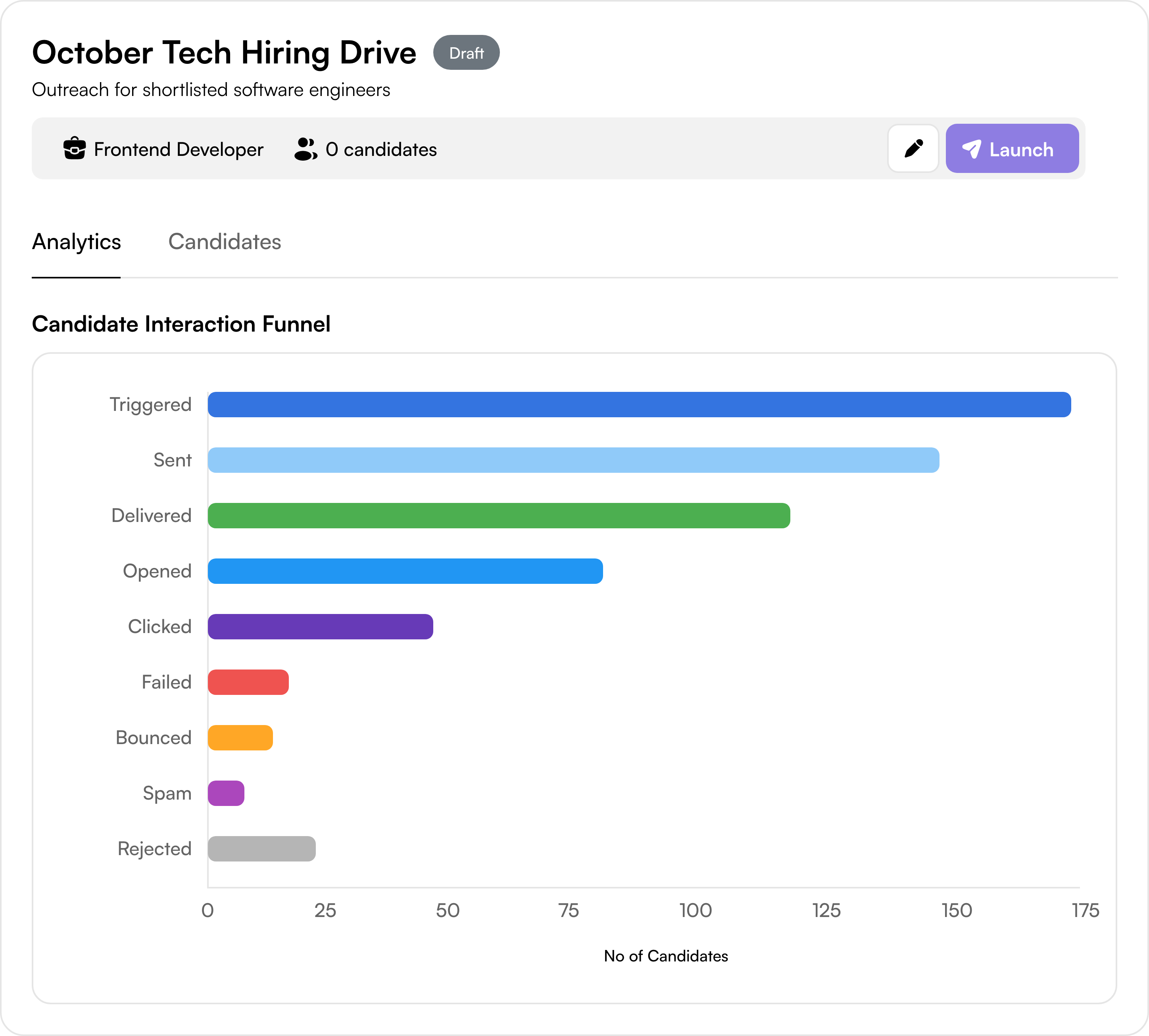The height and width of the screenshot is (1036, 1149).
Task: Click the October Tech Hiring Drive title
Action: [x=224, y=53]
